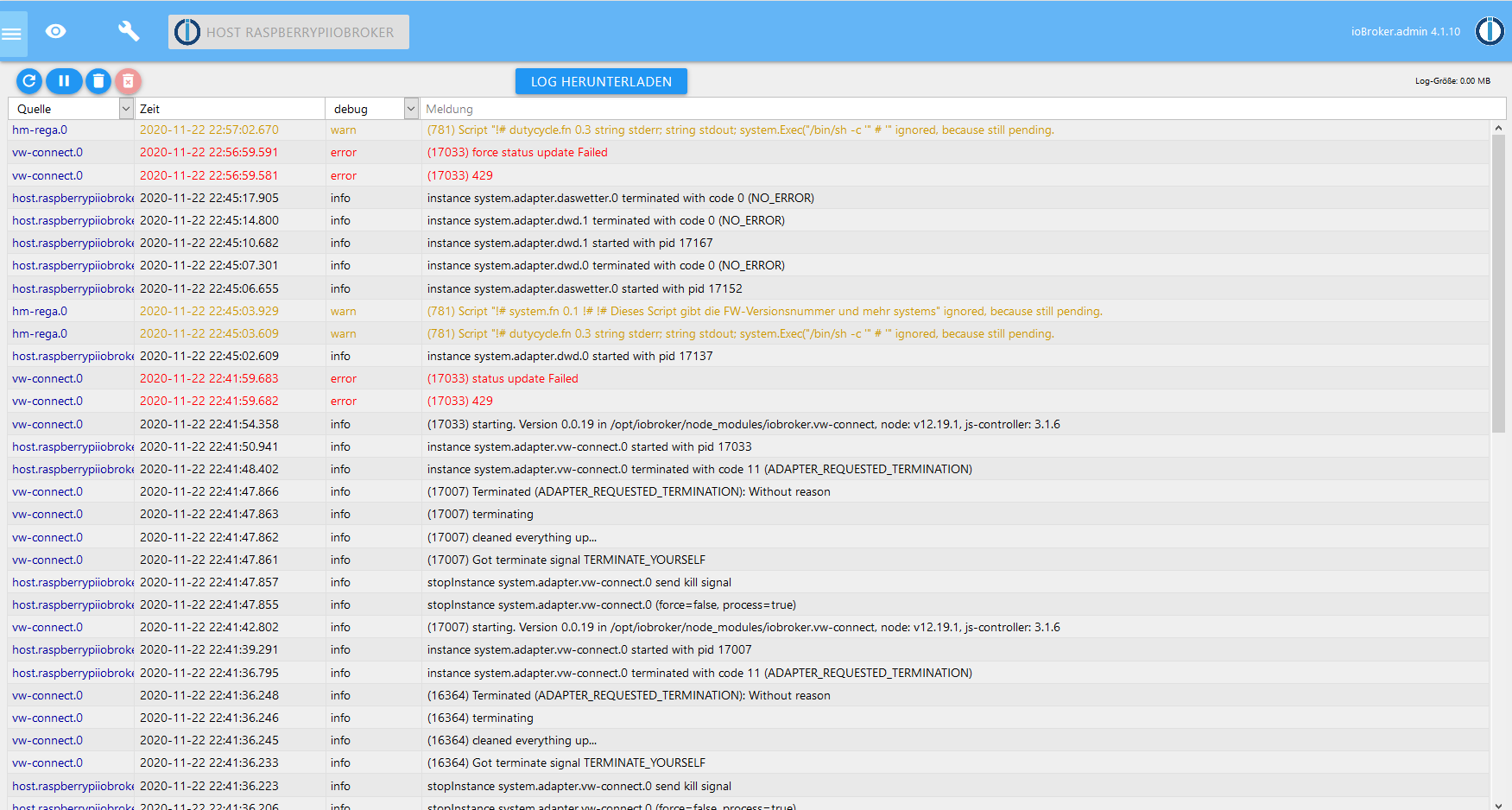Click timestamp 2020-11-22 22:41:47.857
Image resolution: width=1512 pixels, height=810 pixels.
pos(209,582)
